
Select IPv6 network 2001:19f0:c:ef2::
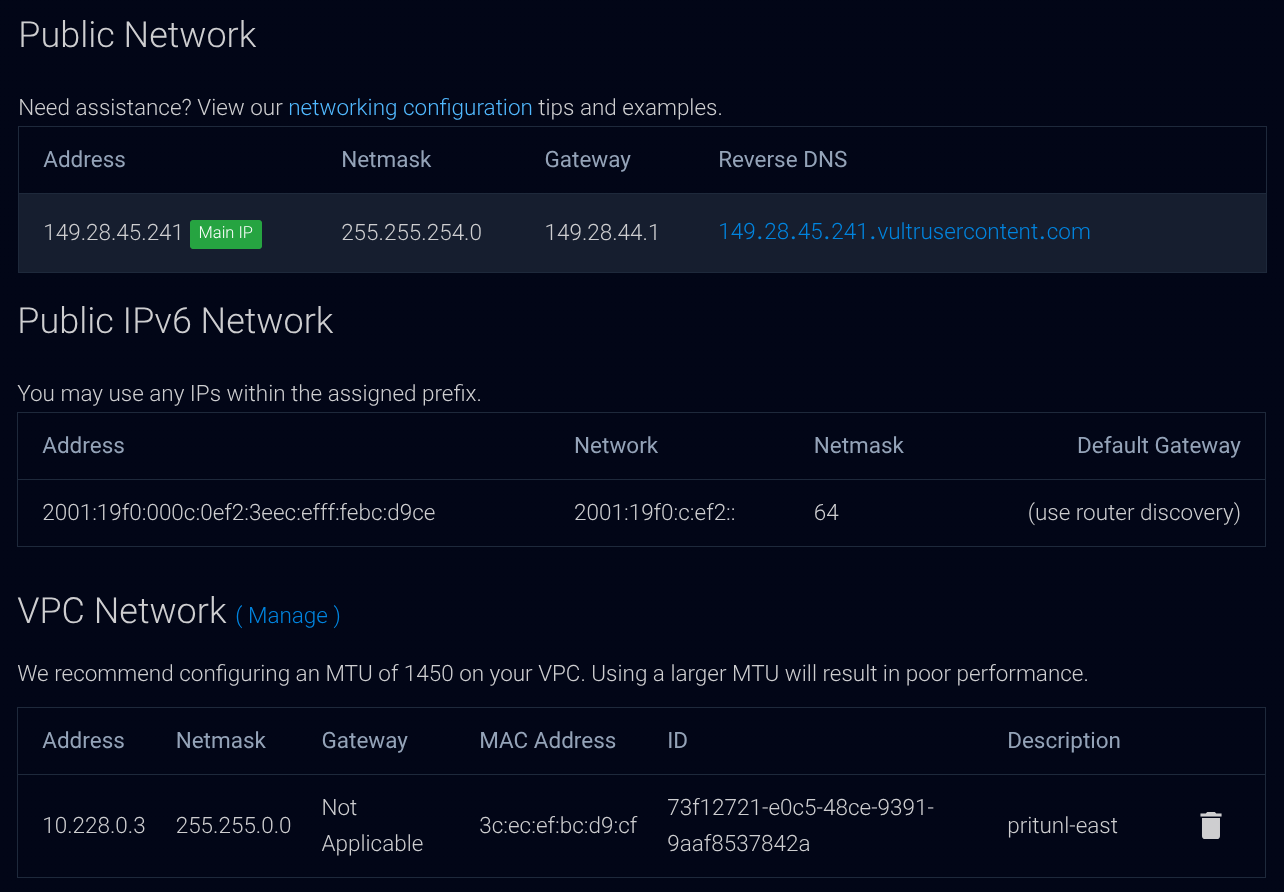coord(655,513)
